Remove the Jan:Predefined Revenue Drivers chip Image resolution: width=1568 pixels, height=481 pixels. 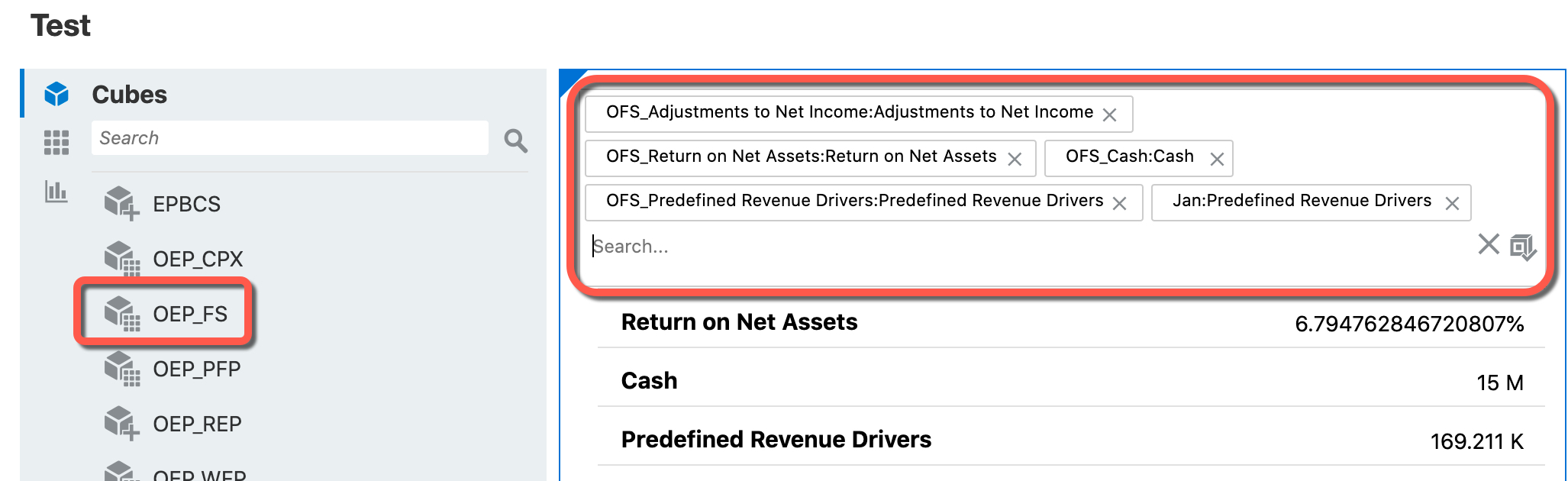point(1453,202)
